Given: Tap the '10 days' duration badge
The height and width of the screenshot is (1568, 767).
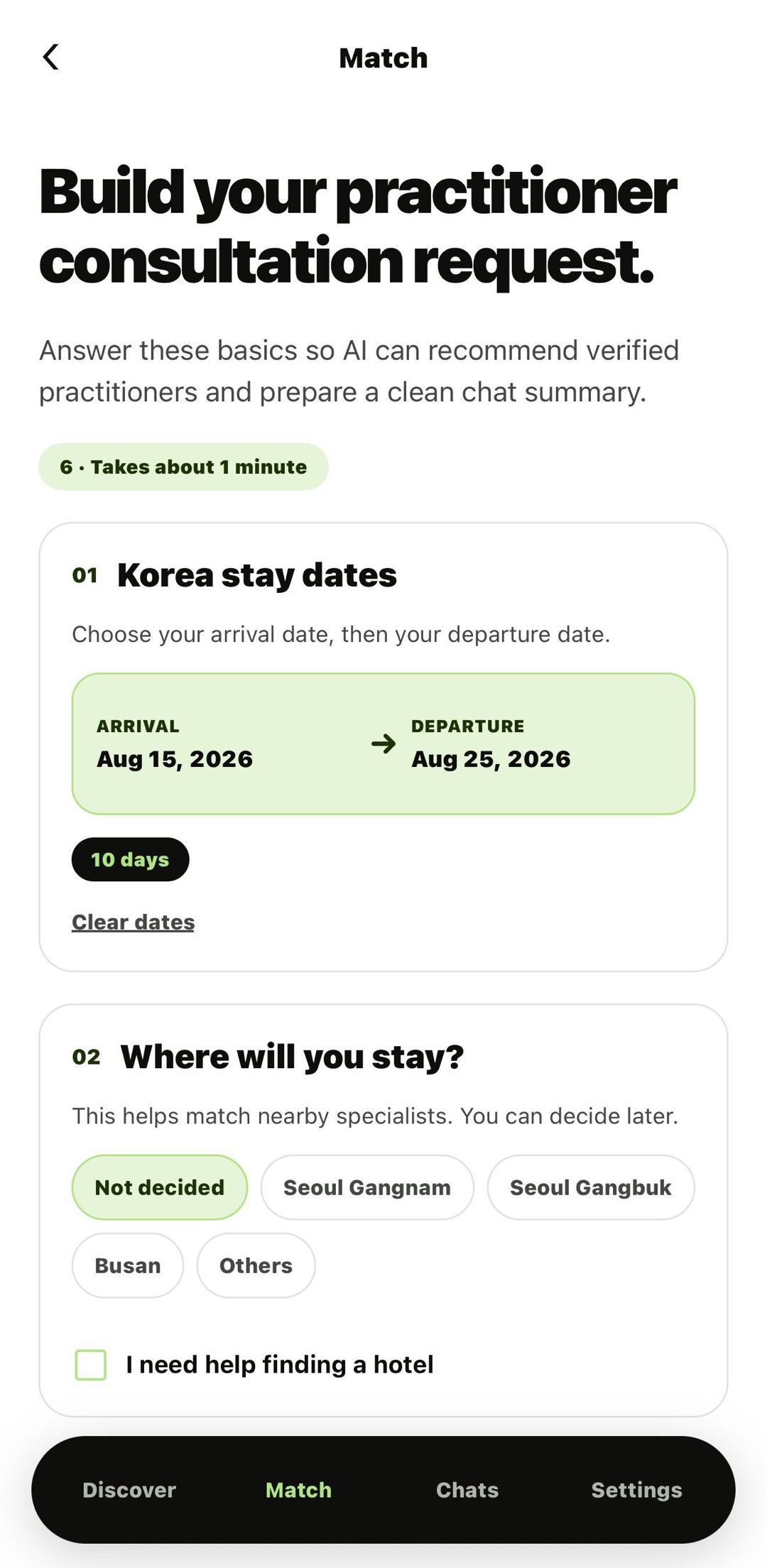Looking at the screenshot, I should pos(131,859).
